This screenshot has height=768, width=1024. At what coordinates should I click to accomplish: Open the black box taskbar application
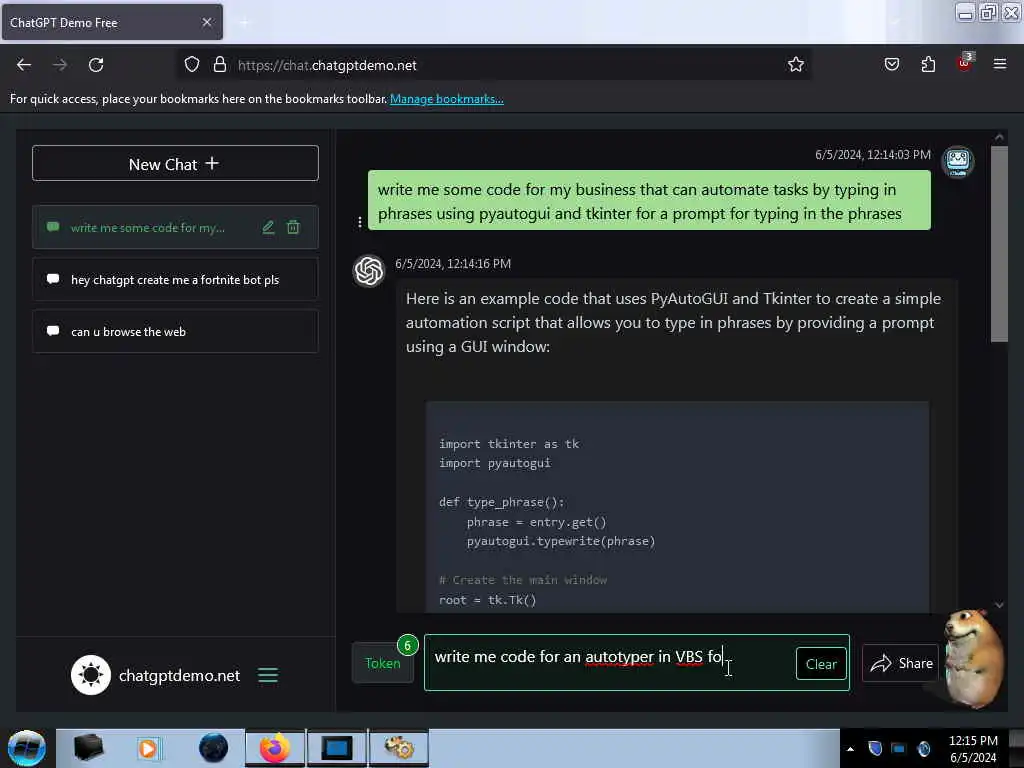[88, 748]
